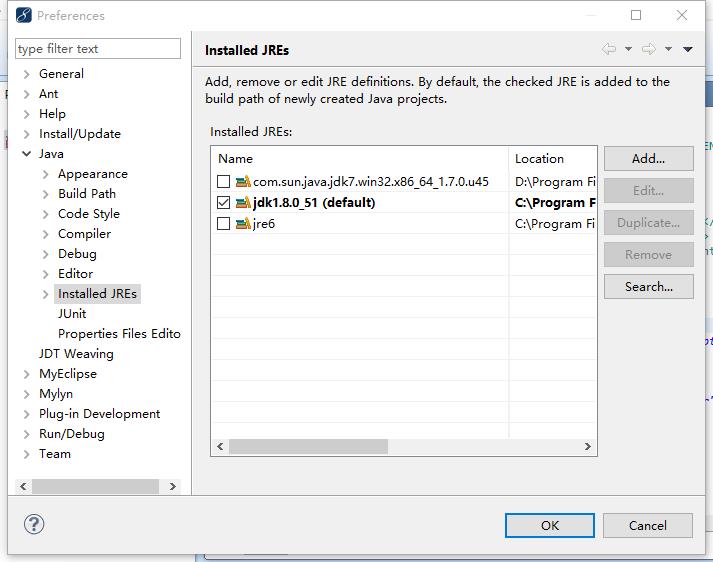Select JUnit in the preferences tree
Image resolution: width=713 pixels, height=562 pixels.
pyautogui.click(x=72, y=314)
